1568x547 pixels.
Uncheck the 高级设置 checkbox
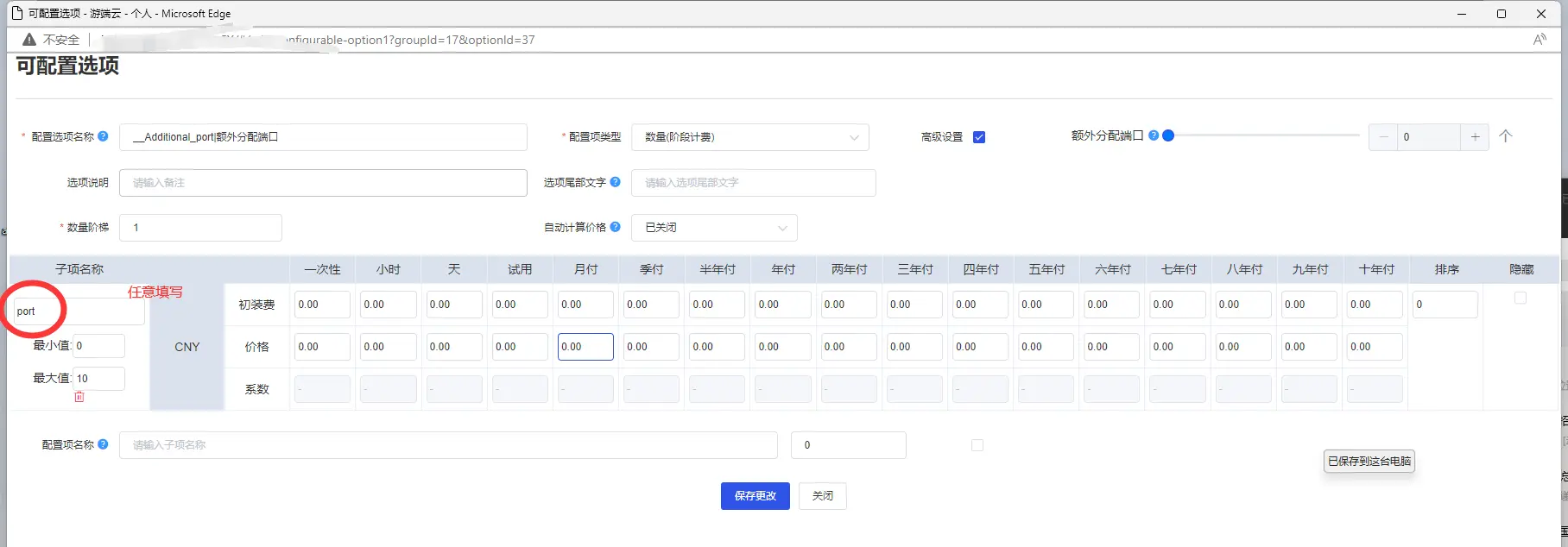pyautogui.click(x=979, y=137)
